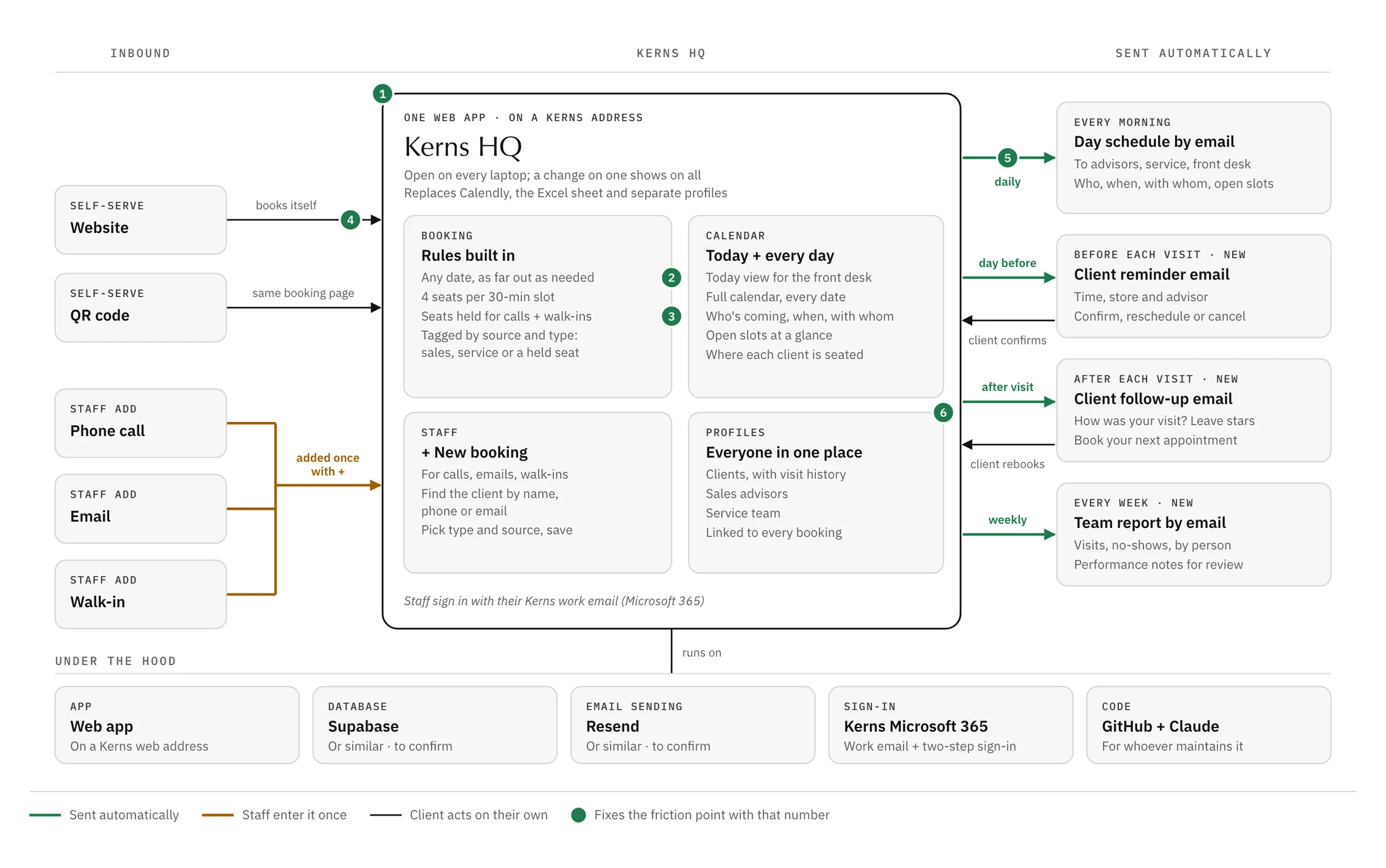Click the 'Staff sign in with their Kerns work email' note

click(x=554, y=601)
